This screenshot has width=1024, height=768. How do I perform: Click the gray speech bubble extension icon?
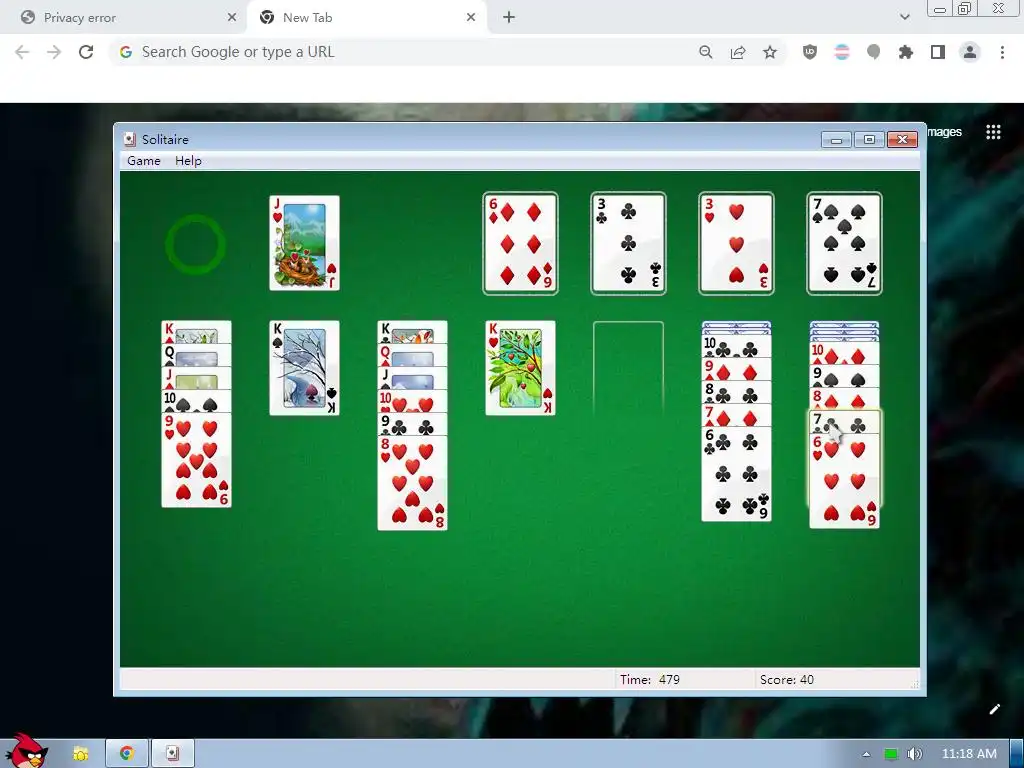[874, 52]
